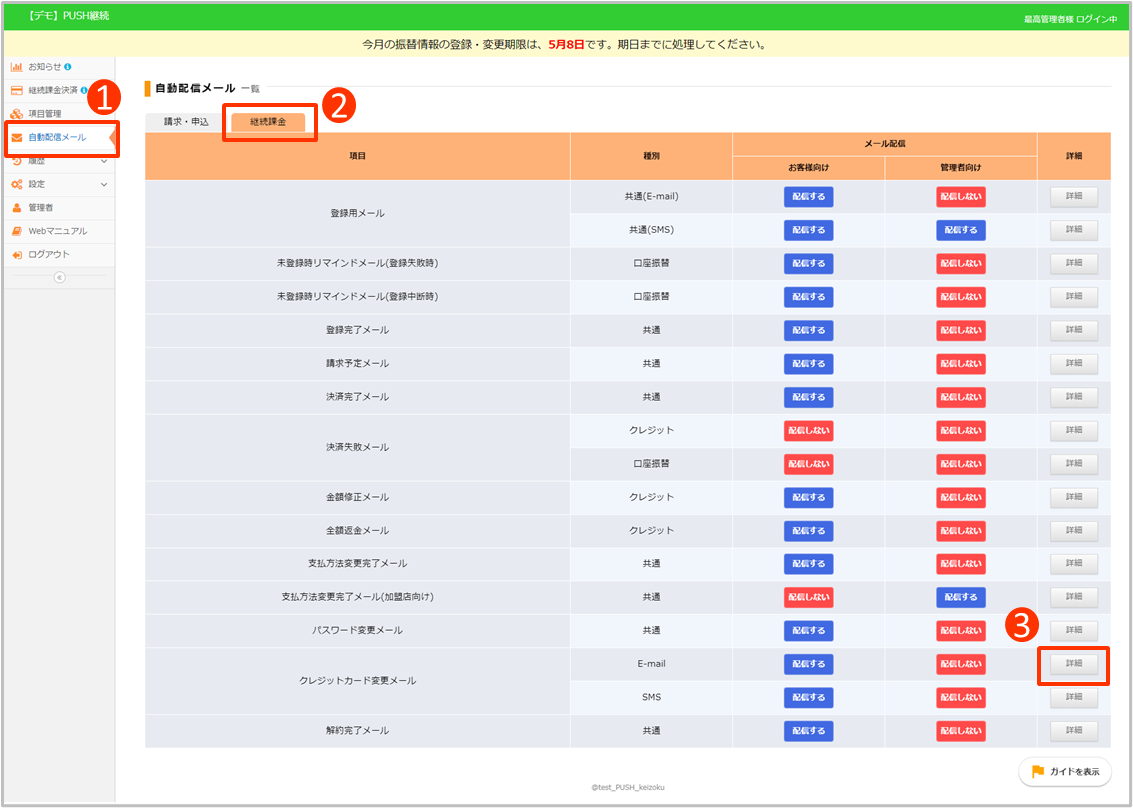Click the ガイドを表示 button
This screenshot has width=1133, height=808.
point(1064,772)
